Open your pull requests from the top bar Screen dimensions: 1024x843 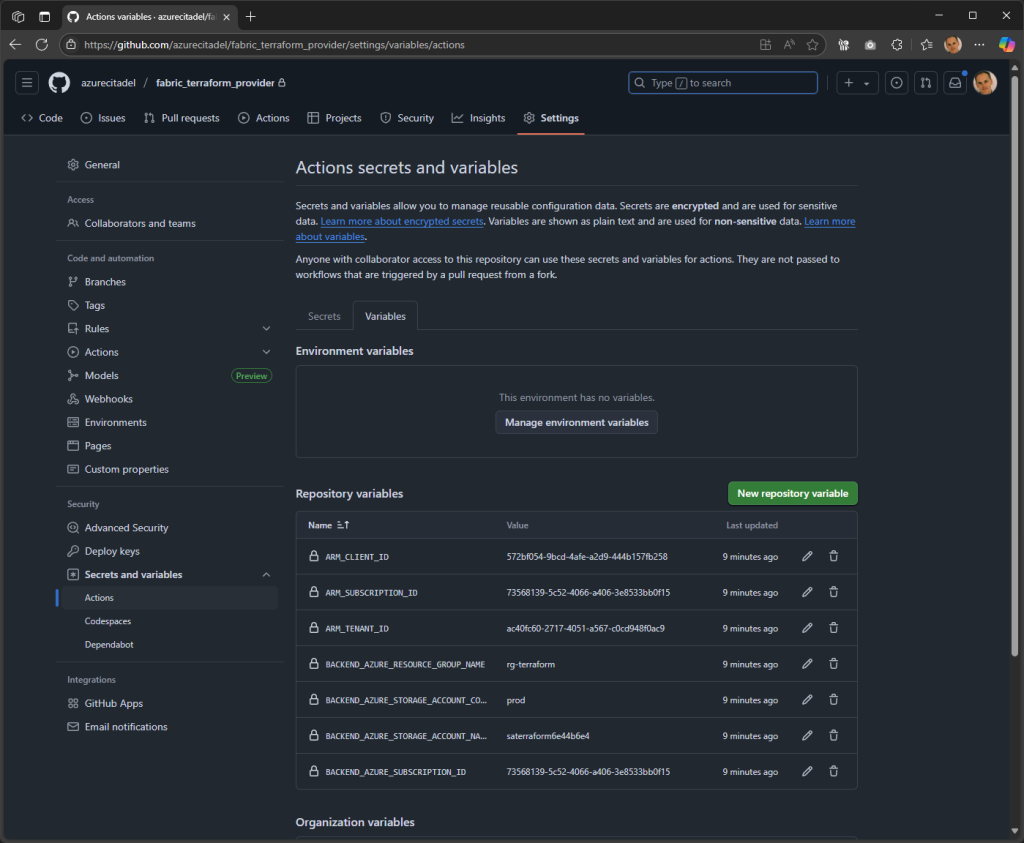click(x=925, y=82)
